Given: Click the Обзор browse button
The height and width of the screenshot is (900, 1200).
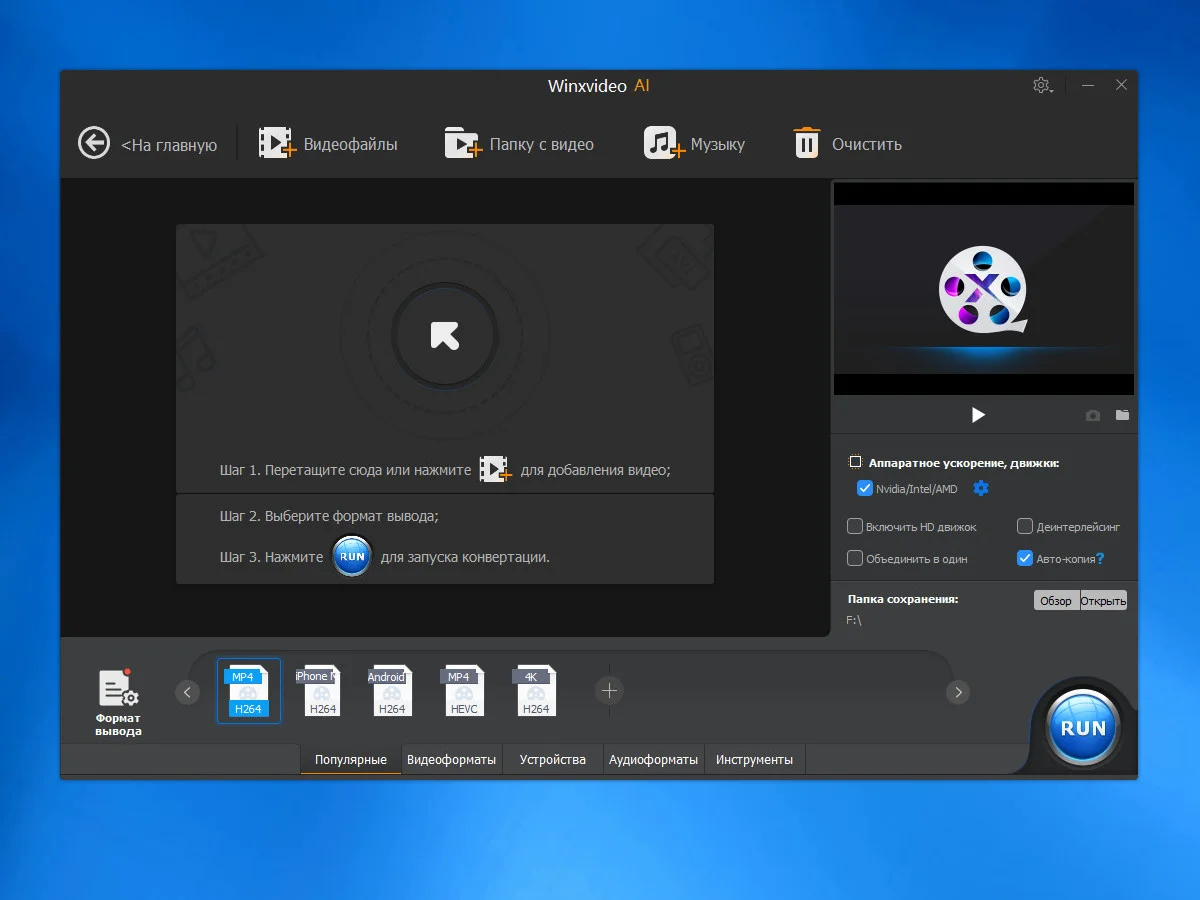Looking at the screenshot, I should click(x=1056, y=601).
